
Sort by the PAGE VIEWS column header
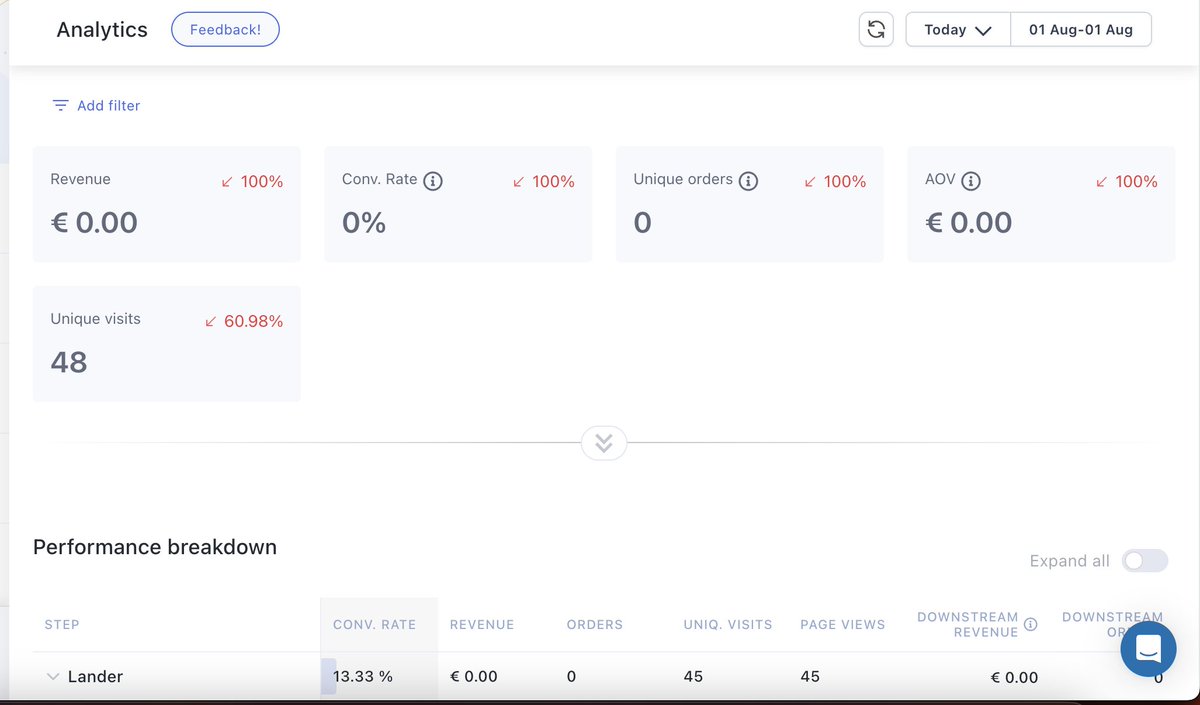[x=843, y=624]
